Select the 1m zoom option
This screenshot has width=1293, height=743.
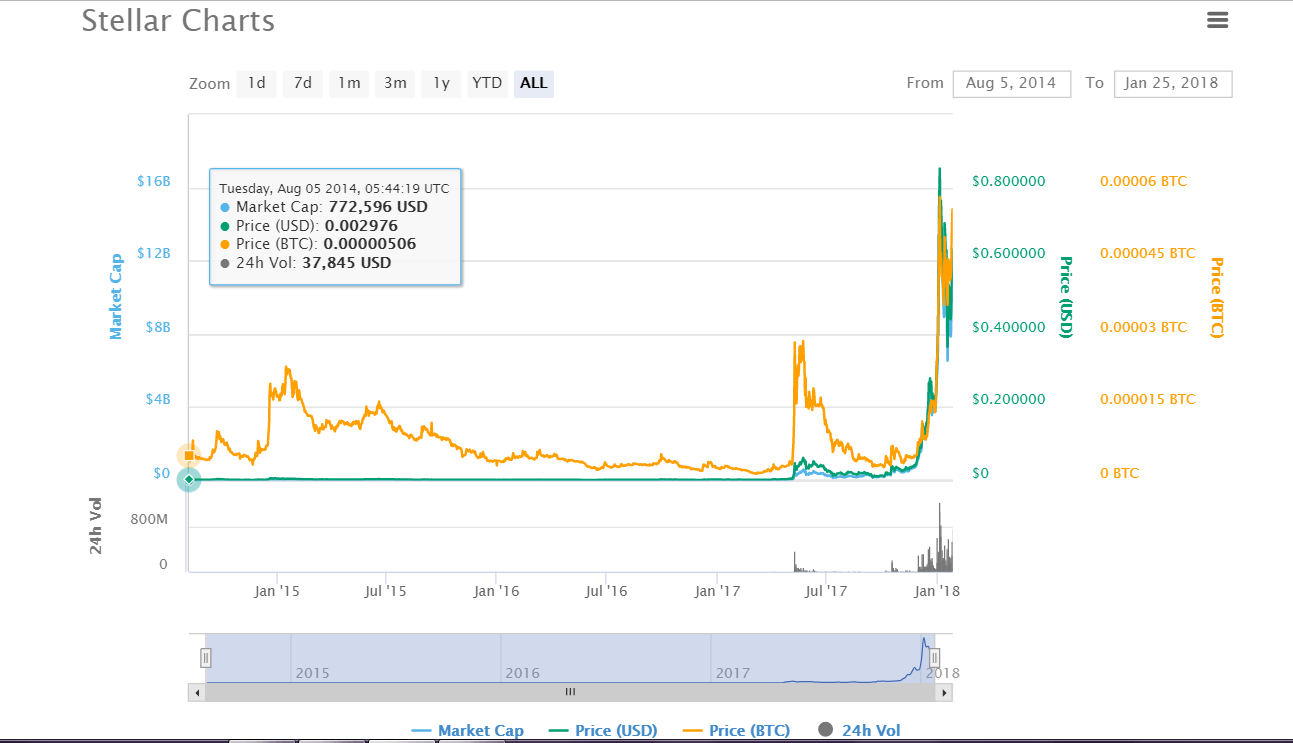click(349, 83)
